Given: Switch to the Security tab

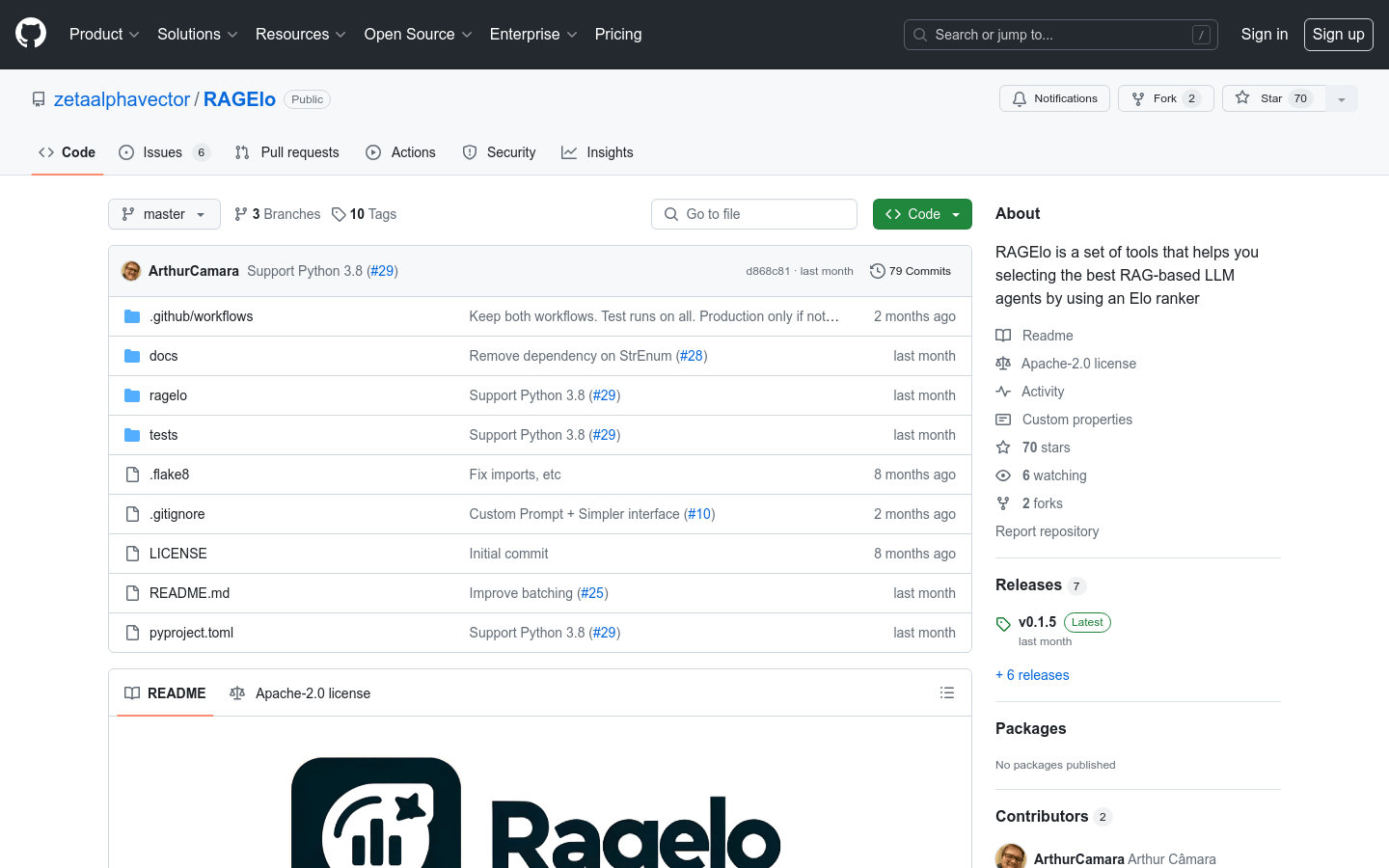Looking at the screenshot, I should (x=499, y=152).
